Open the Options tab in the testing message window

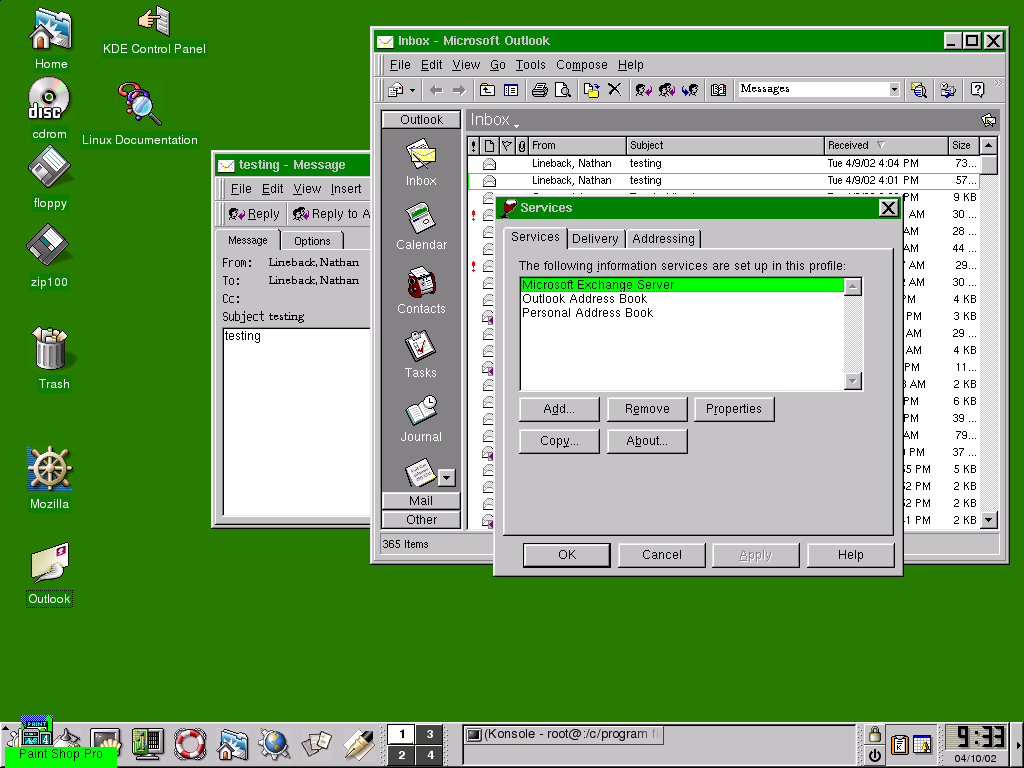312,241
